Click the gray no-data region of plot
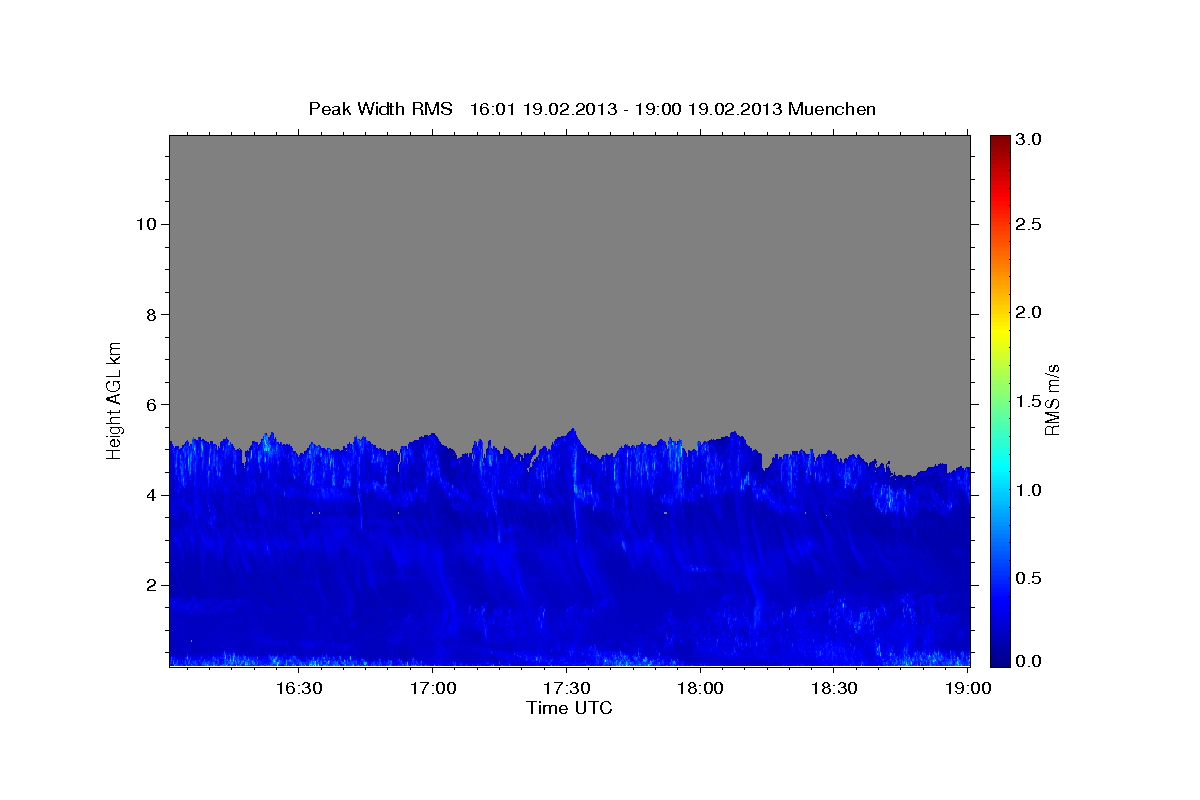This screenshot has height=800, width=1200. [x=570, y=280]
